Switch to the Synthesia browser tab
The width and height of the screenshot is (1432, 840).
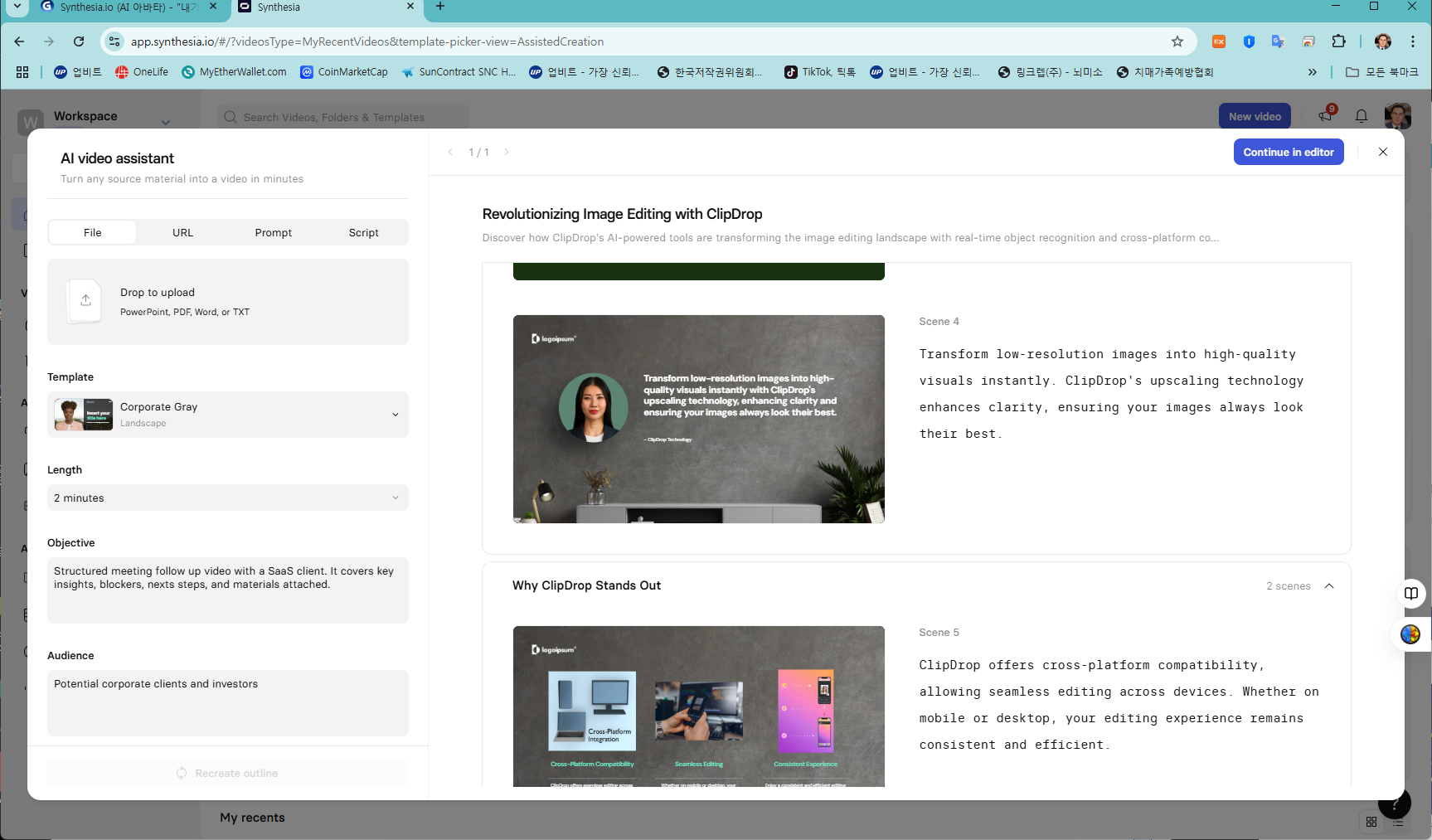(325, 7)
